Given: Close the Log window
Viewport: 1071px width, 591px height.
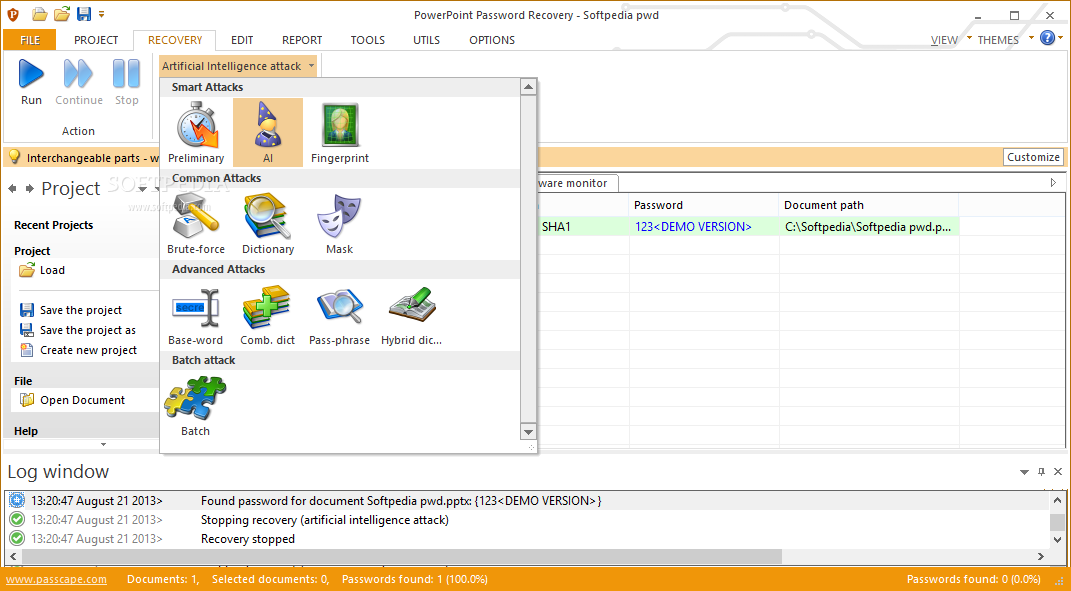Looking at the screenshot, I should click(x=1058, y=471).
